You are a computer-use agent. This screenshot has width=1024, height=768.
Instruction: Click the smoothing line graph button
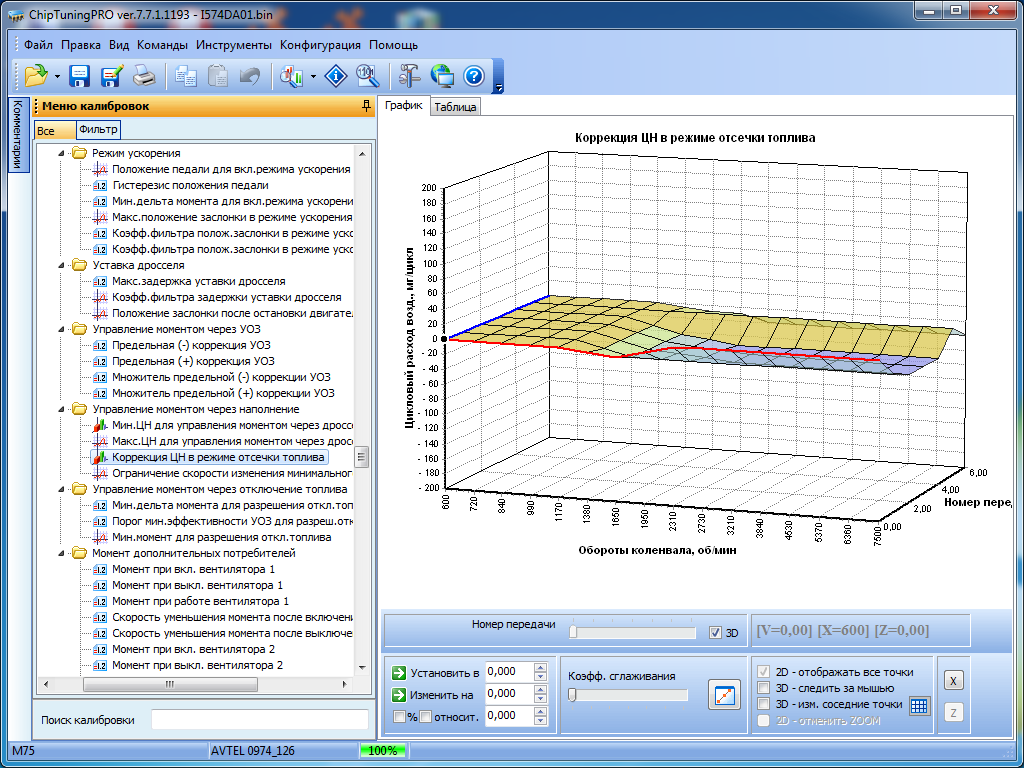tap(722, 694)
